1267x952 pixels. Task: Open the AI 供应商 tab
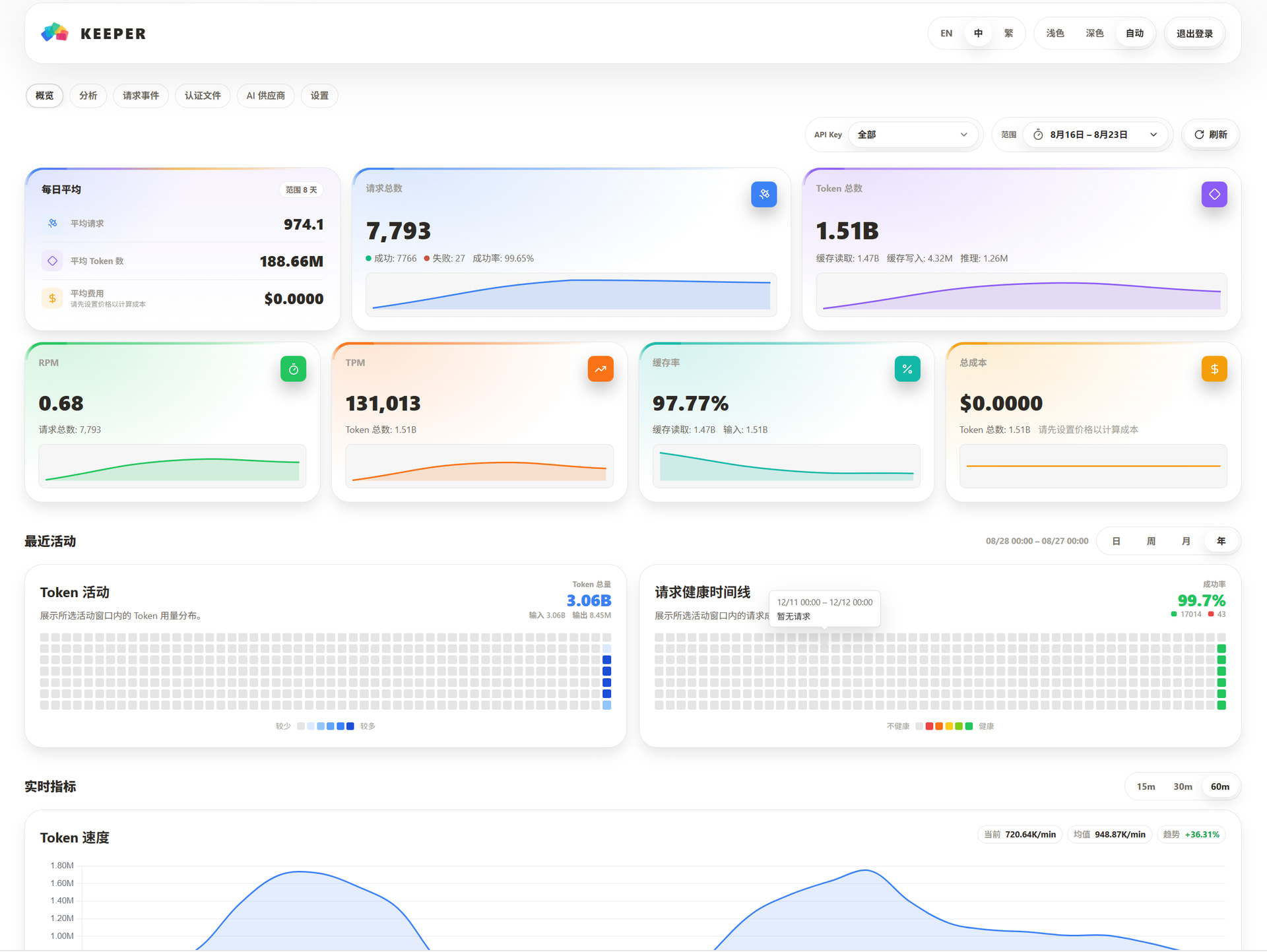pyautogui.click(x=265, y=96)
